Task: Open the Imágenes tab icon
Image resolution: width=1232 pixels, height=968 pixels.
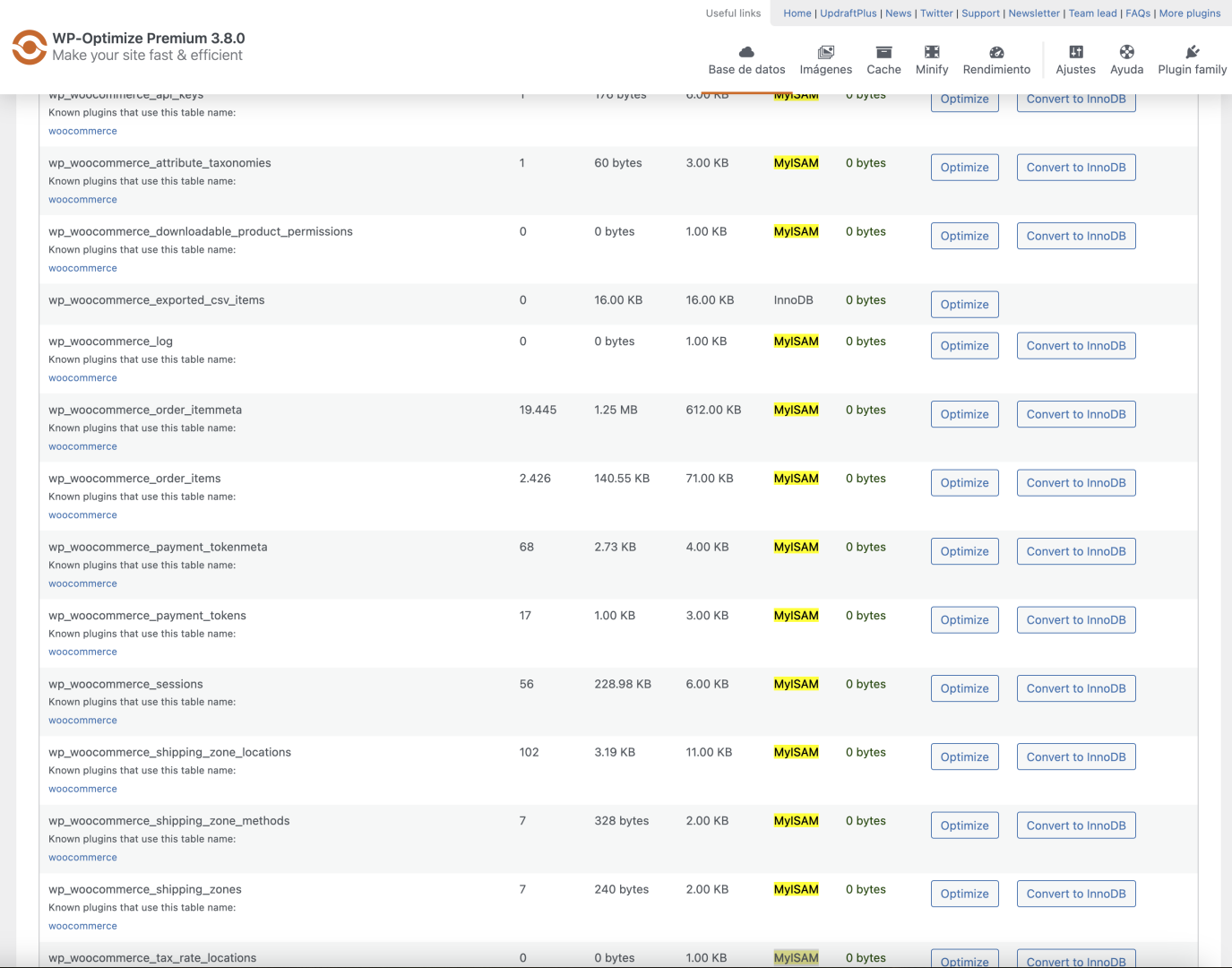Action: coord(826,52)
